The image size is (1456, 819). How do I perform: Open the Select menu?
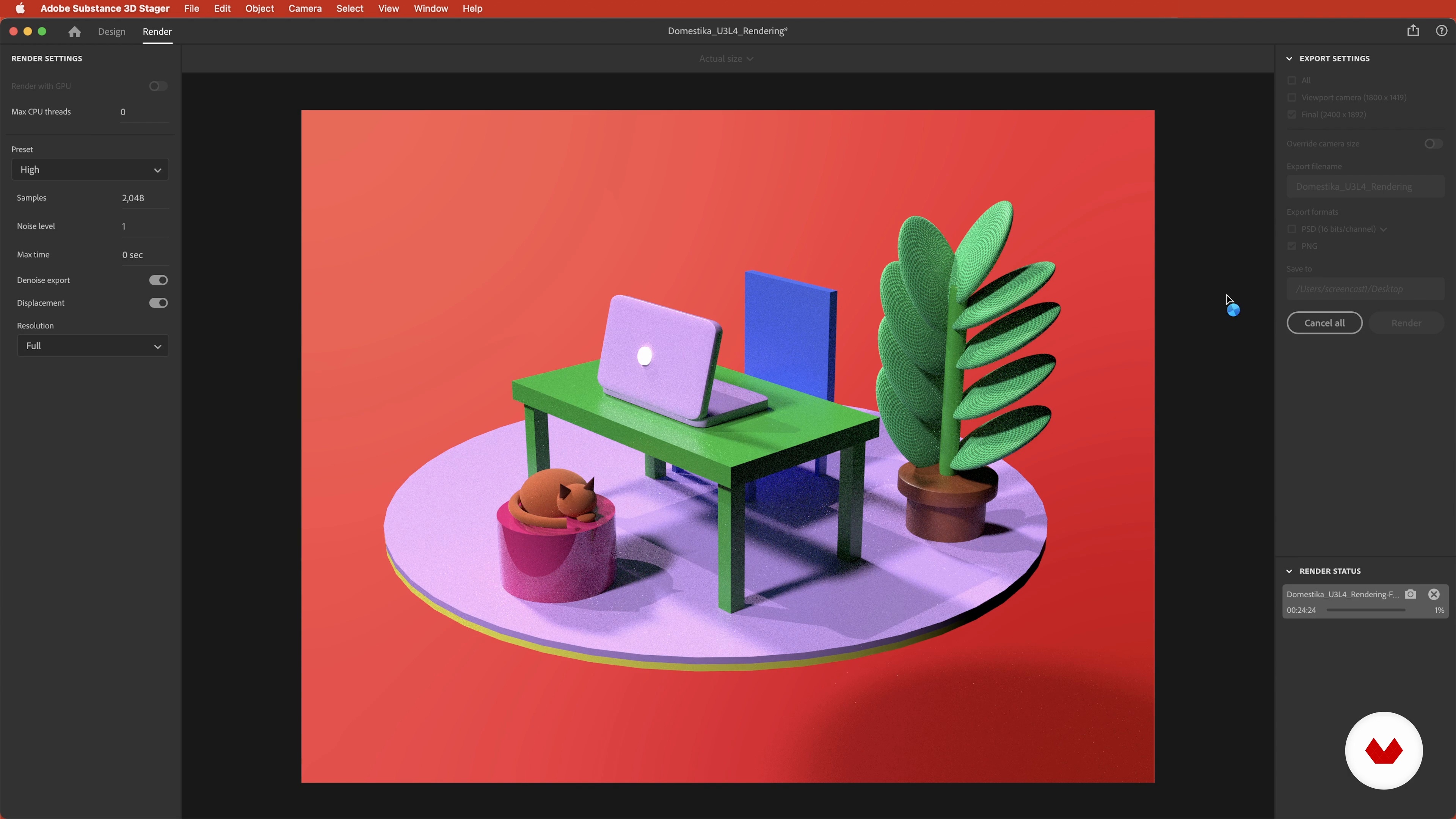[x=350, y=8]
